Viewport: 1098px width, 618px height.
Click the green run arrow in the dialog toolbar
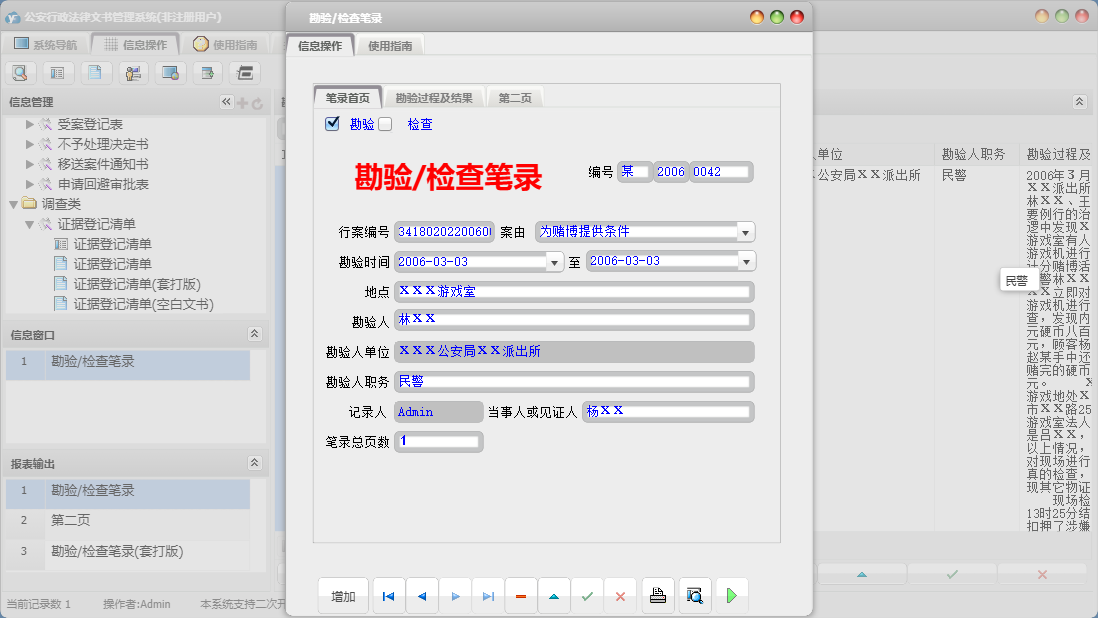[x=731, y=595]
